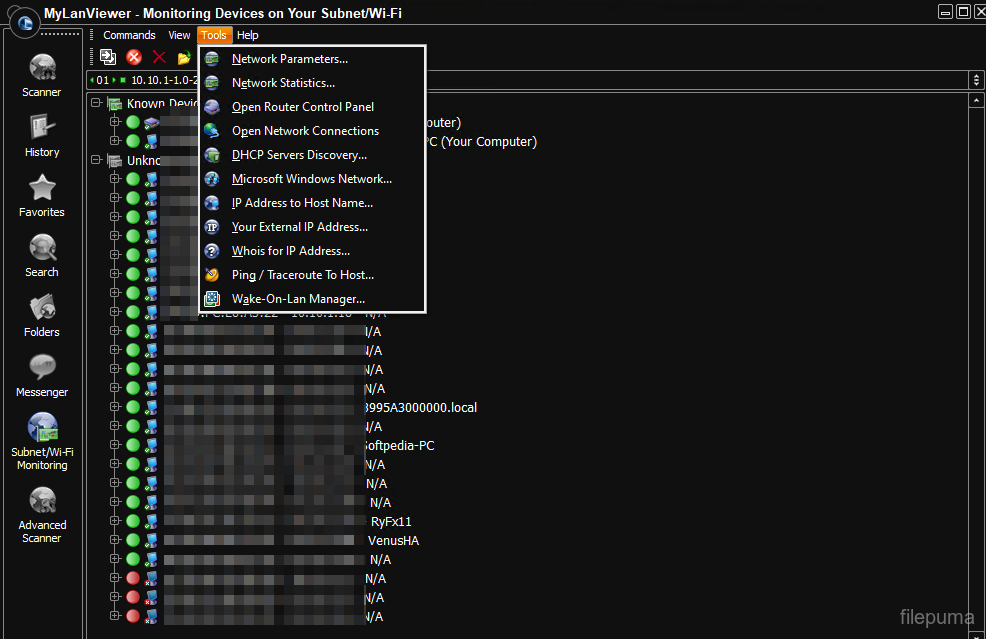Open the Folders sidebar icon
Image resolution: width=986 pixels, height=639 pixels.
pyautogui.click(x=42, y=314)
